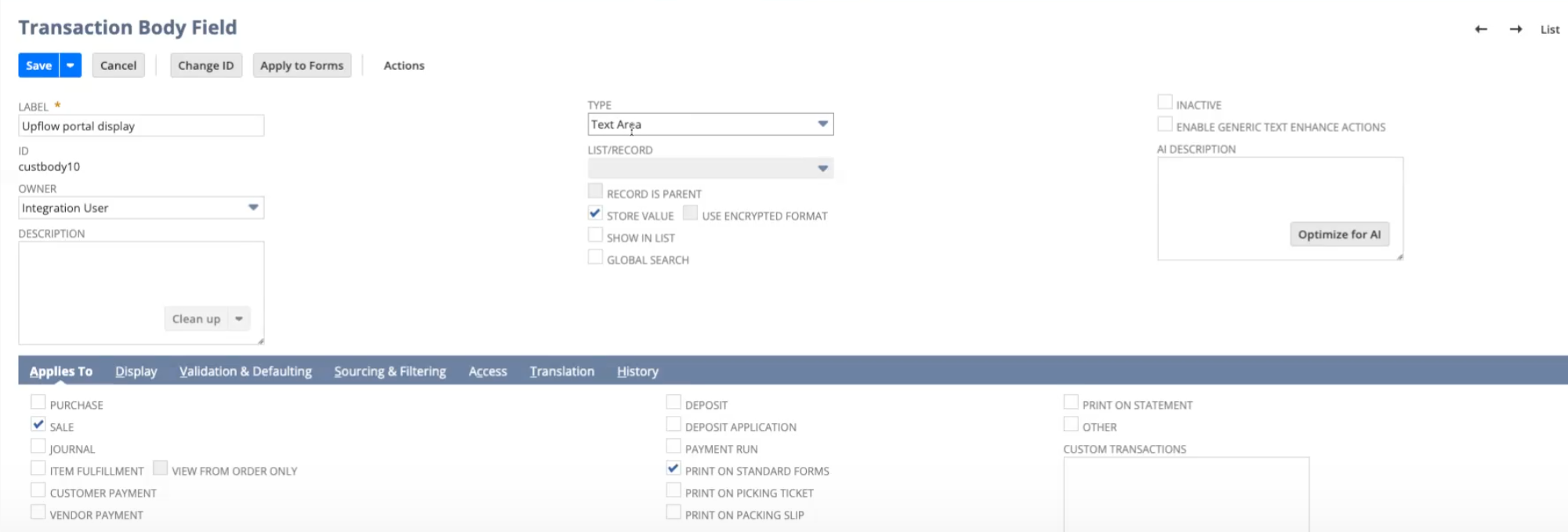
Task: Check Print On Packing Slip checkbox
Action: [673, 512]
